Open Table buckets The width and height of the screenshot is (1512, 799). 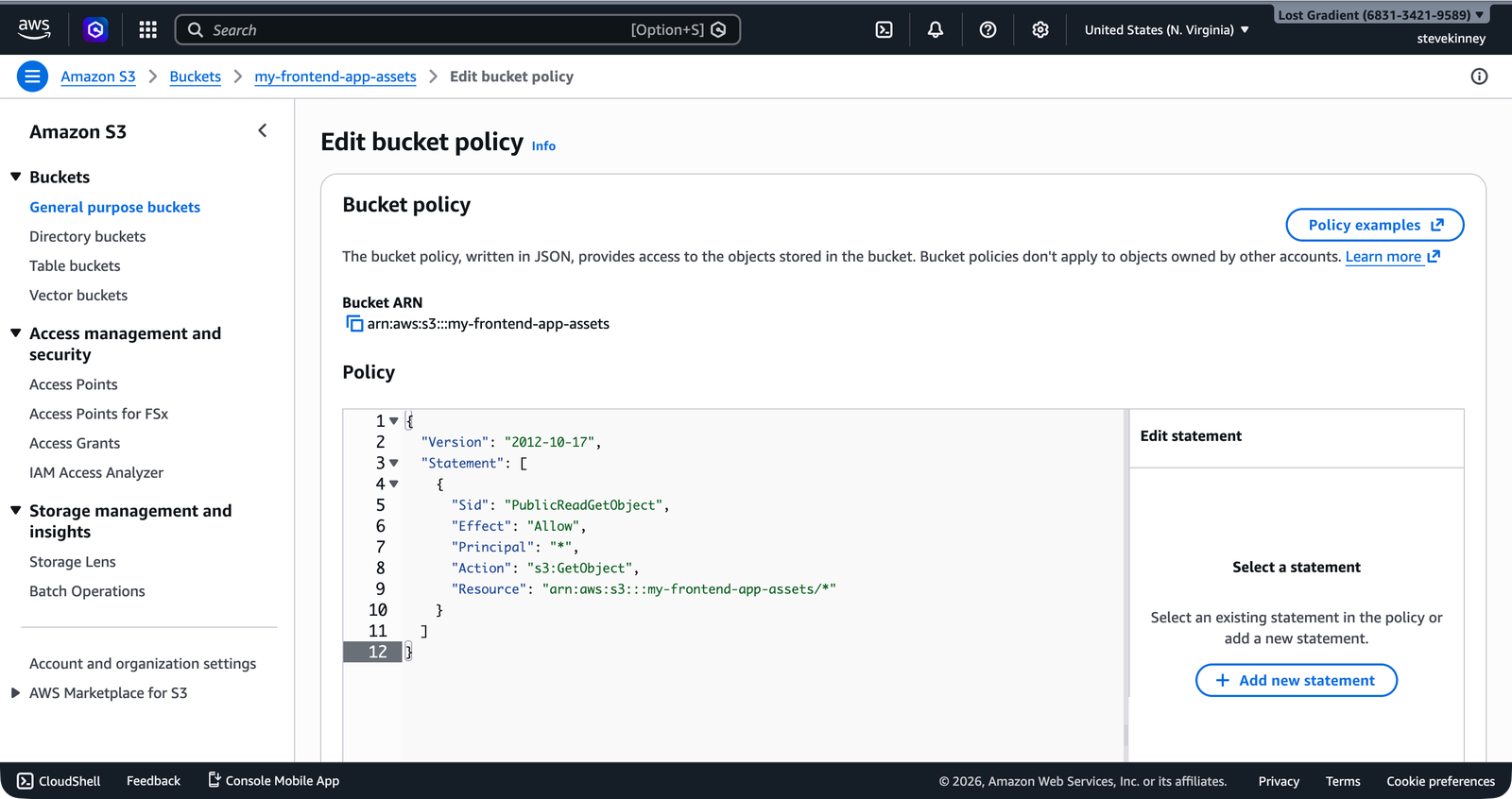coord(75,265)
